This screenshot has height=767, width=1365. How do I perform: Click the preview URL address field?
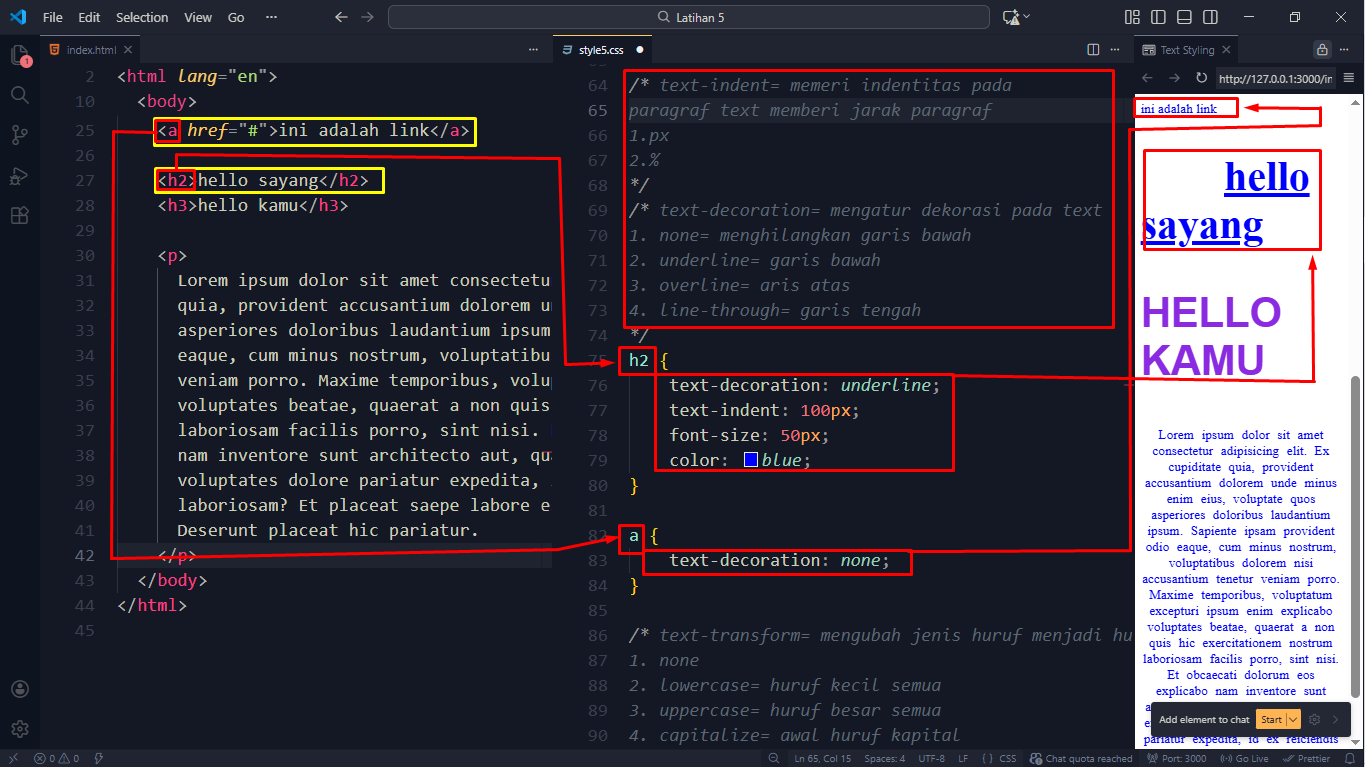tap(1274, 78)
